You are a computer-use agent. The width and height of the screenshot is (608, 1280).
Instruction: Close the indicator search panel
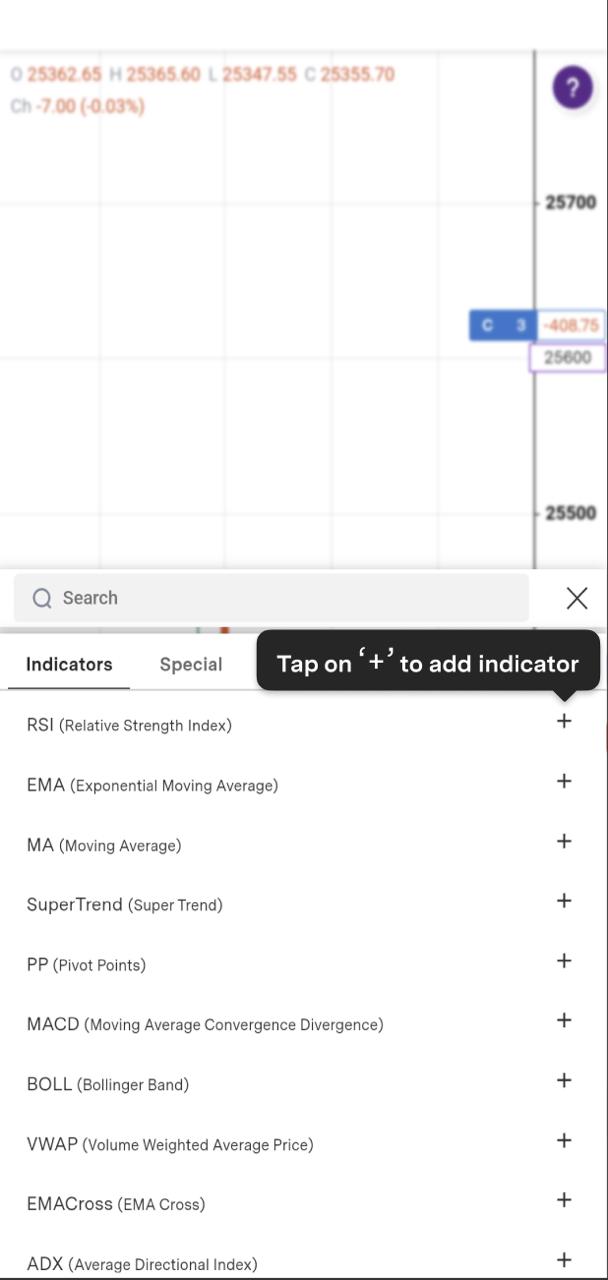tap(577, 598)
